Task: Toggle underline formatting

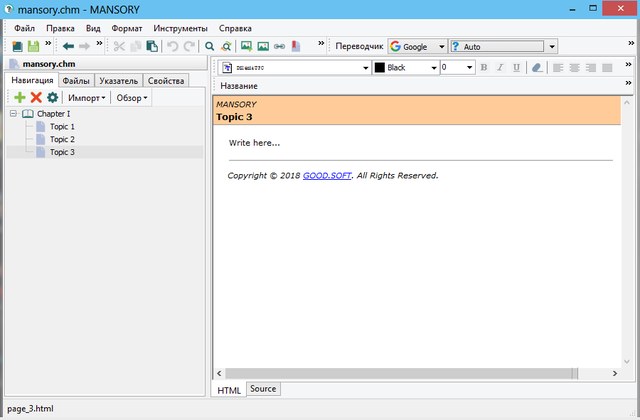Action: 516,68
